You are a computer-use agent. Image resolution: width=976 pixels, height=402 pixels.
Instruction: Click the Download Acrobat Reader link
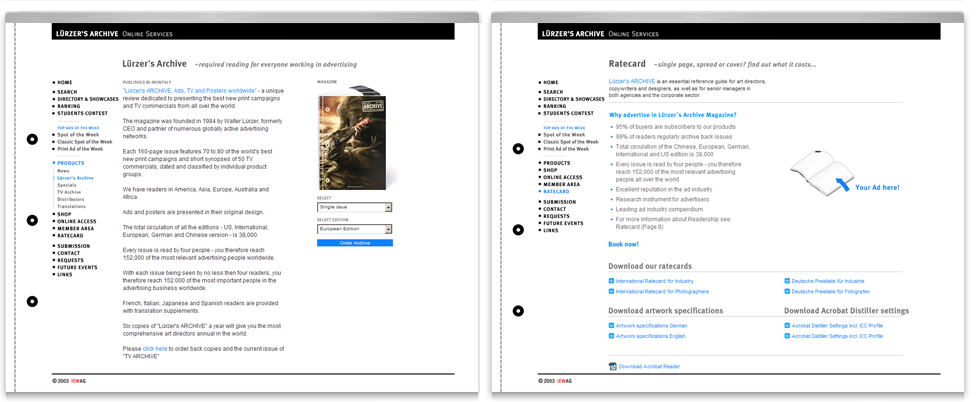click(x=649, y=367)
